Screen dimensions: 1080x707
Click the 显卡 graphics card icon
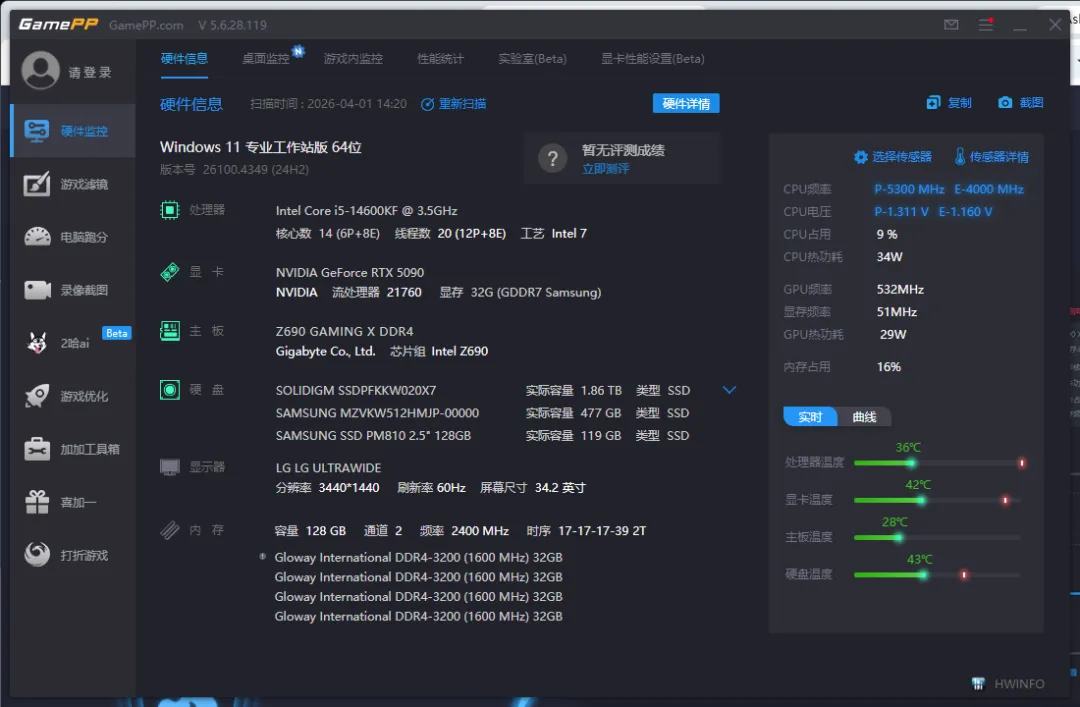click(169, 272)
